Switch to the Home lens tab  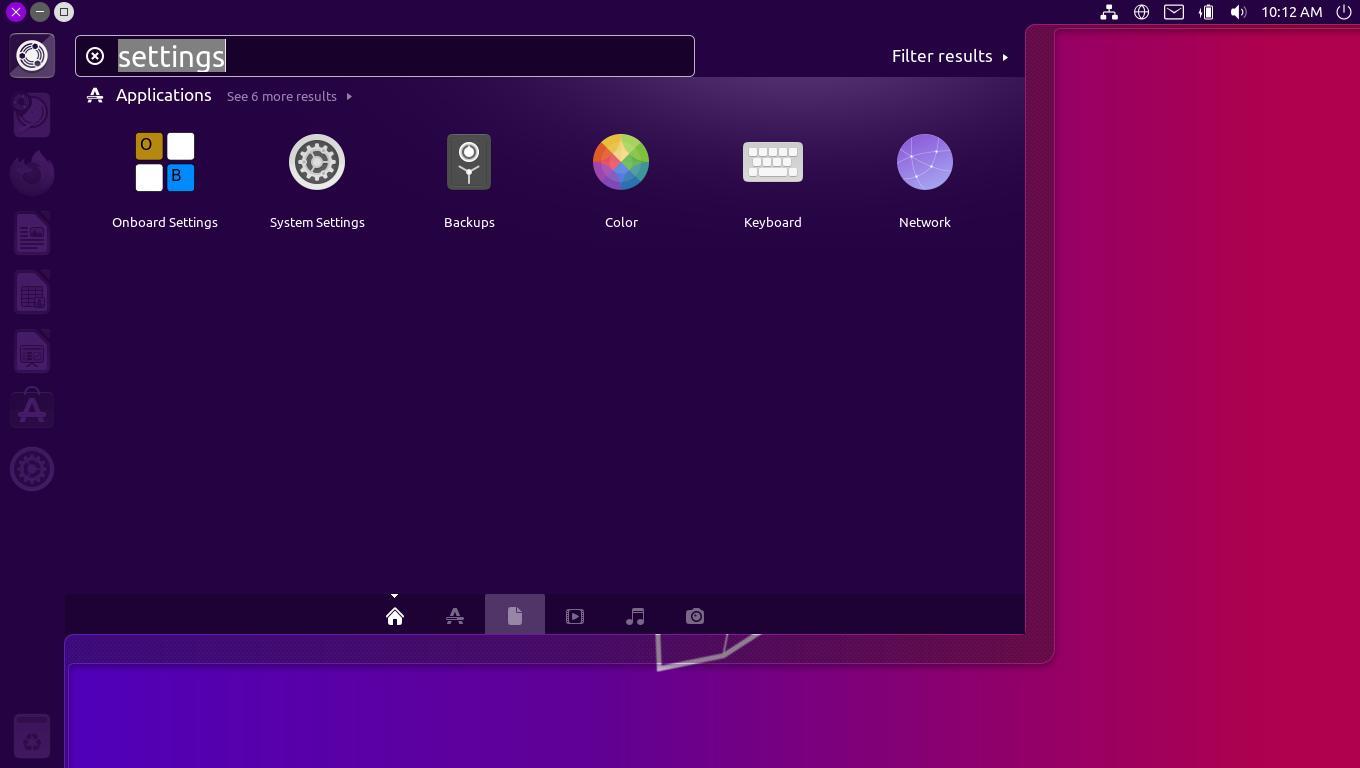tap(395, 616)
